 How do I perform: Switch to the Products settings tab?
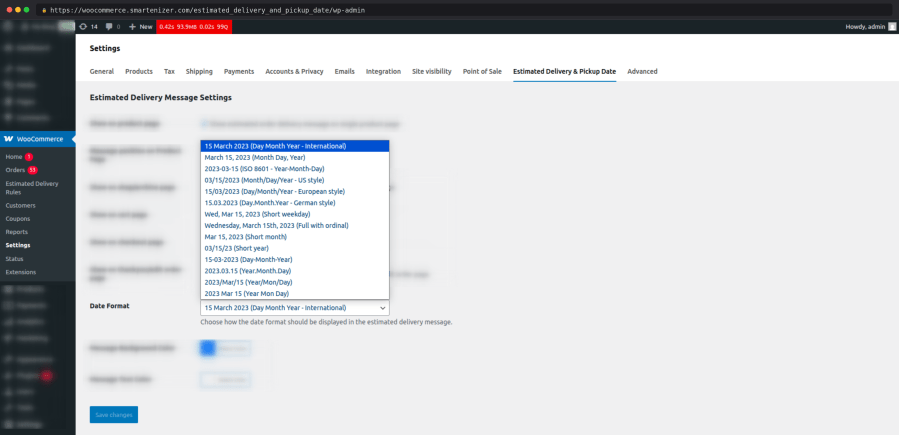coord(139,72)
